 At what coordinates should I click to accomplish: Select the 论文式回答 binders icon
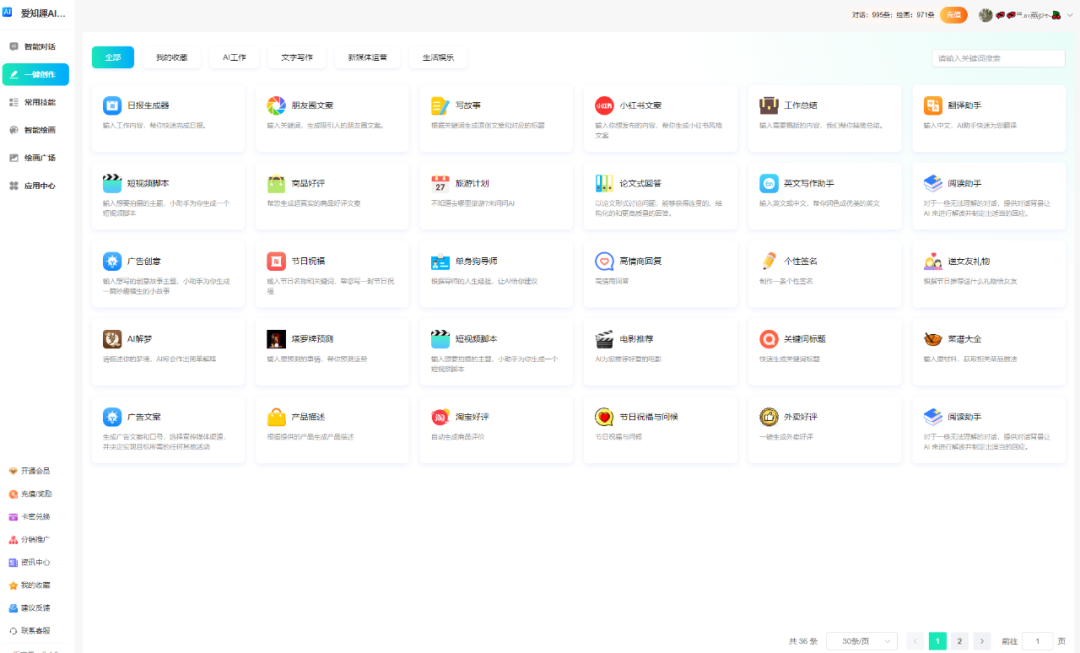pyautogui.click(x=604, y=183)
